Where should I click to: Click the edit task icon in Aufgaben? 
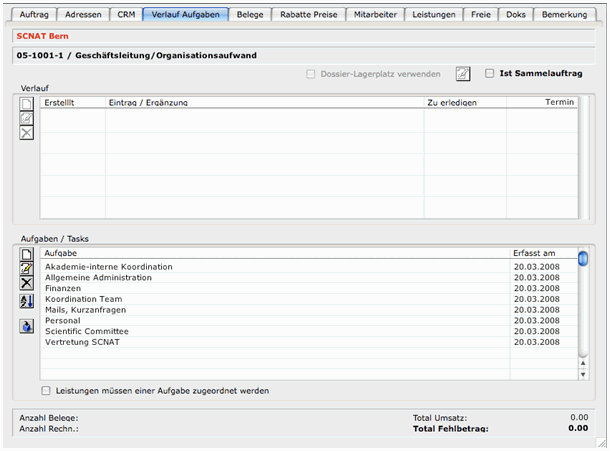pyautogui.click(x=27, y=269)
